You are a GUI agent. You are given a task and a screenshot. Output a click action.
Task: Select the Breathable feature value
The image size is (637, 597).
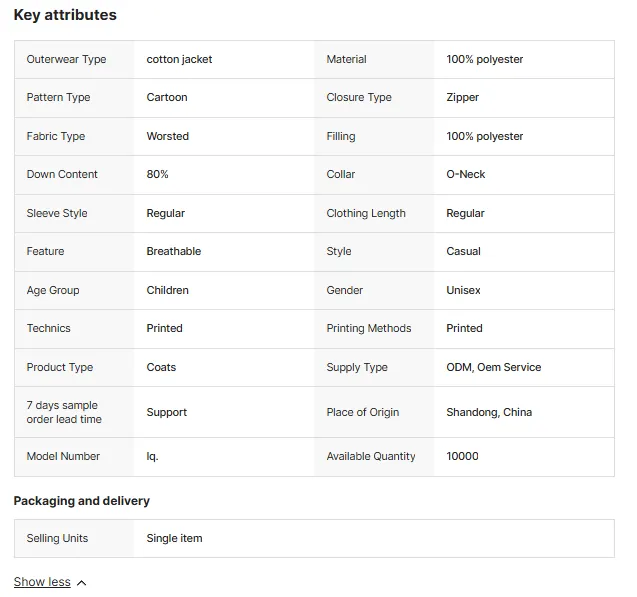coord(173,251)
